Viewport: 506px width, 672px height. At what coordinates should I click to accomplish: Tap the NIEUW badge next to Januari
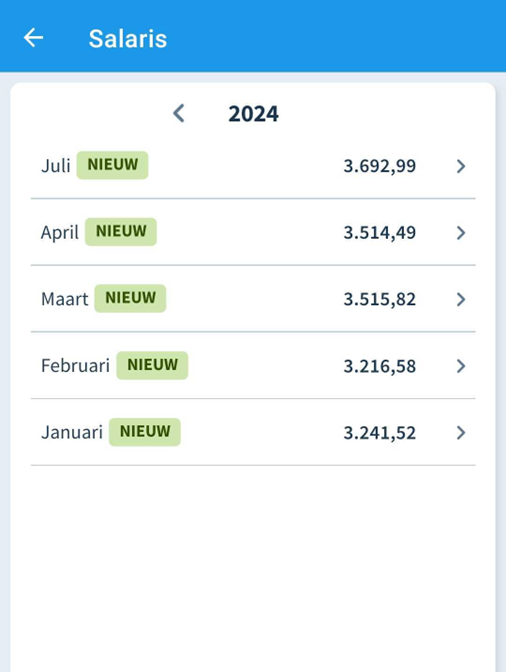145,432
